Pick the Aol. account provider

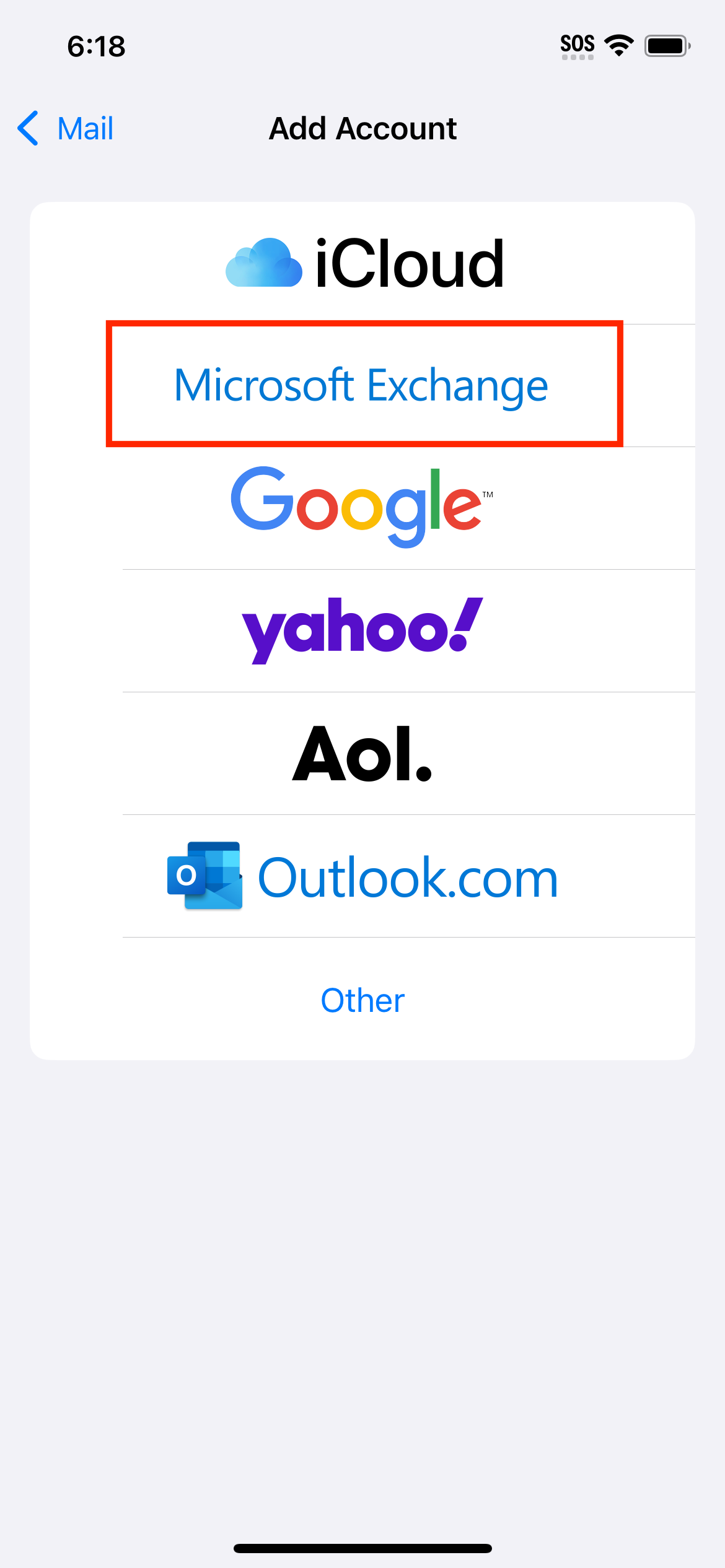[x=362, y=753]
